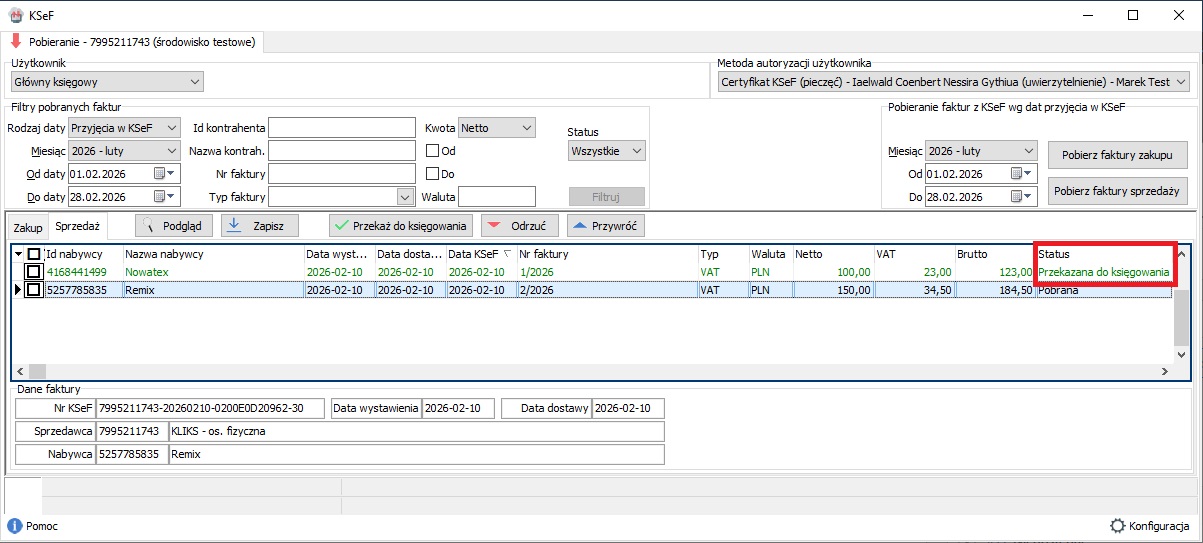Click Przekaż do księgowania checkmark button
This screenshot has width=1203, height=543.
(x=400, y=226)
